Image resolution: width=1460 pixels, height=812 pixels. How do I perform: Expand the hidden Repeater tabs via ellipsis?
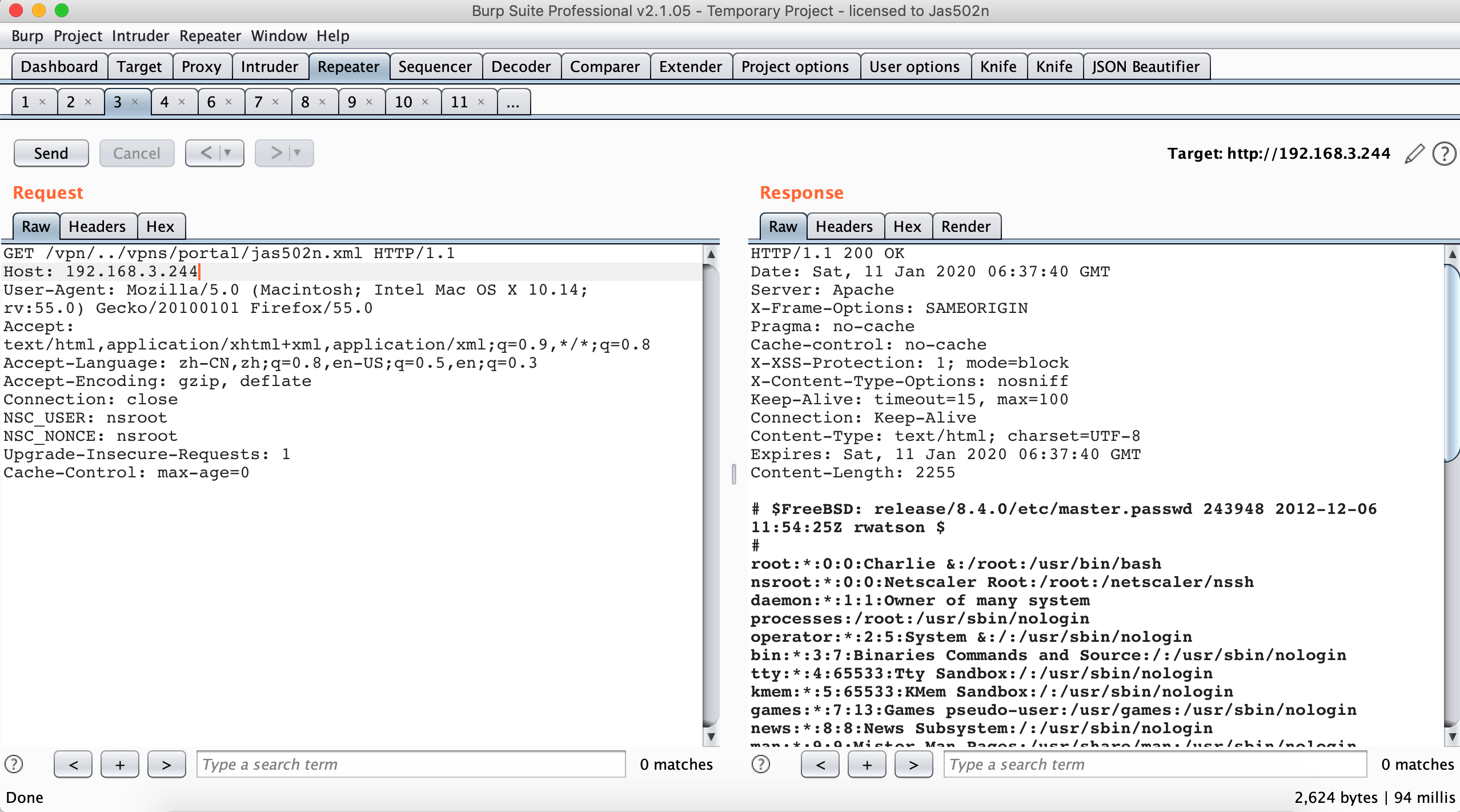(513, 102)
